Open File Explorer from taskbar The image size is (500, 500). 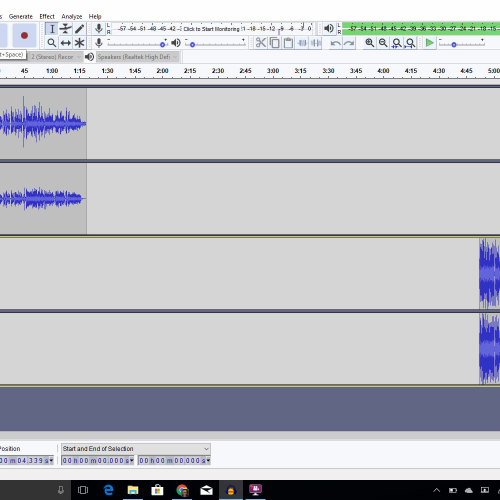point(133,490)
